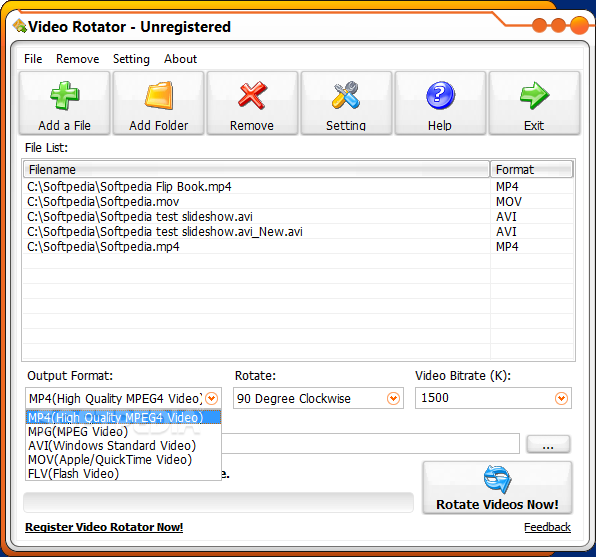The height and width of the screenshot is (557, 596).
Task: Expand the Video Bitrate dropdown arrow
Action: click(561, 398)
